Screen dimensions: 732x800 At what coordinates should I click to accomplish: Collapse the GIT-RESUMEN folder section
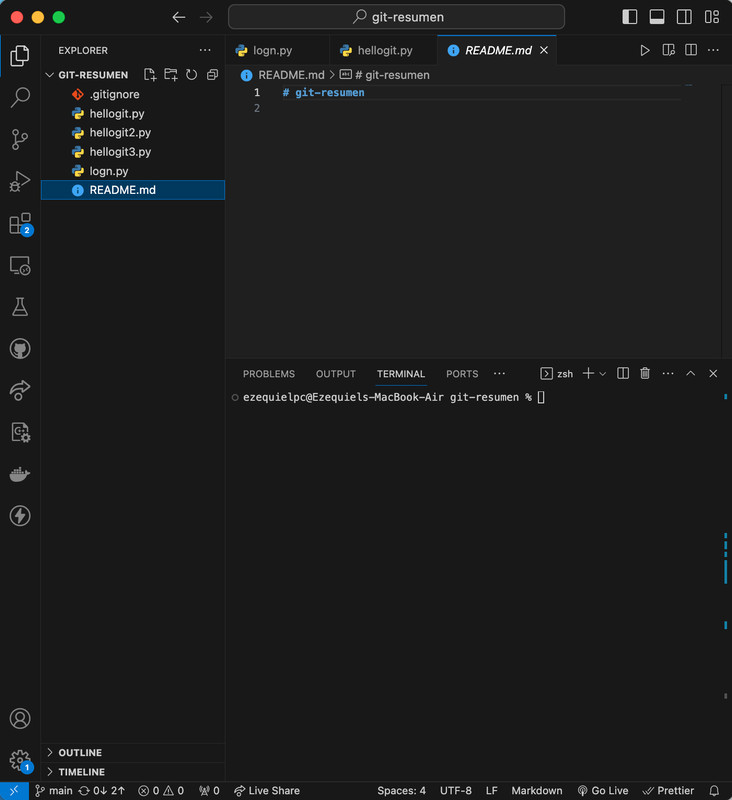pos(49,75)
